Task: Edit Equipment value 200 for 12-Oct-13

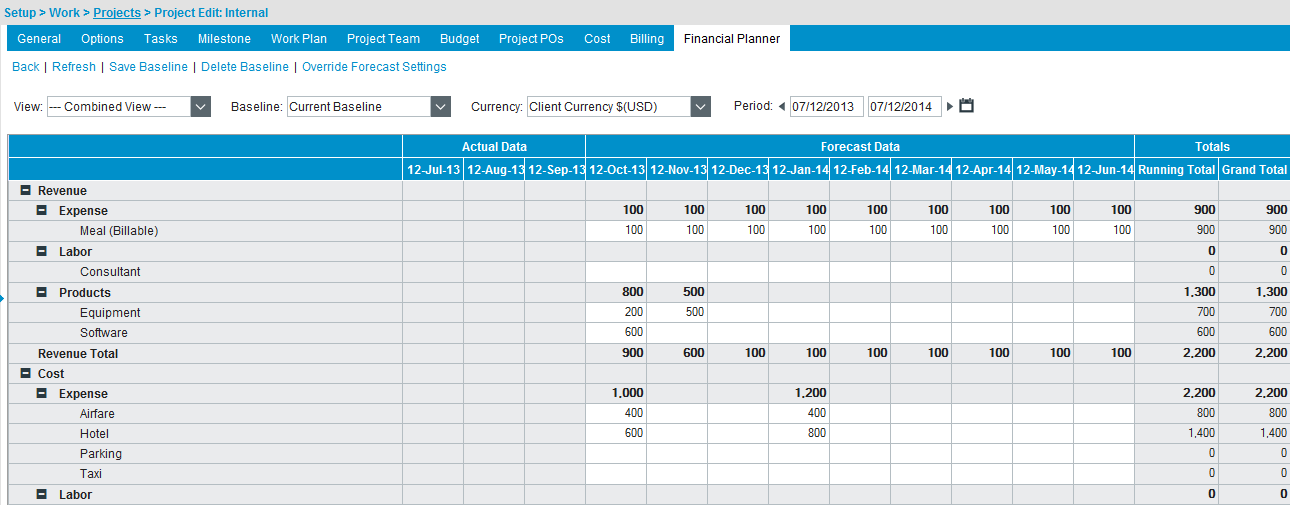Action: click(x=616, y=313)
